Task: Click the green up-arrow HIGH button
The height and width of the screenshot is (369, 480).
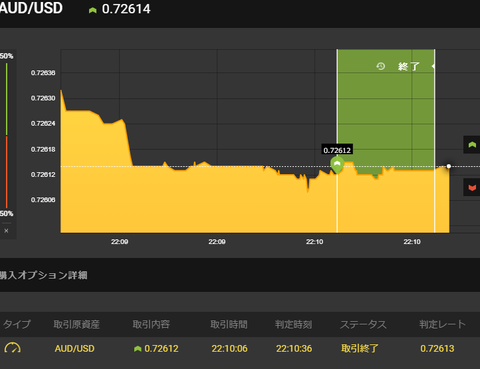Action: [472, 145]
